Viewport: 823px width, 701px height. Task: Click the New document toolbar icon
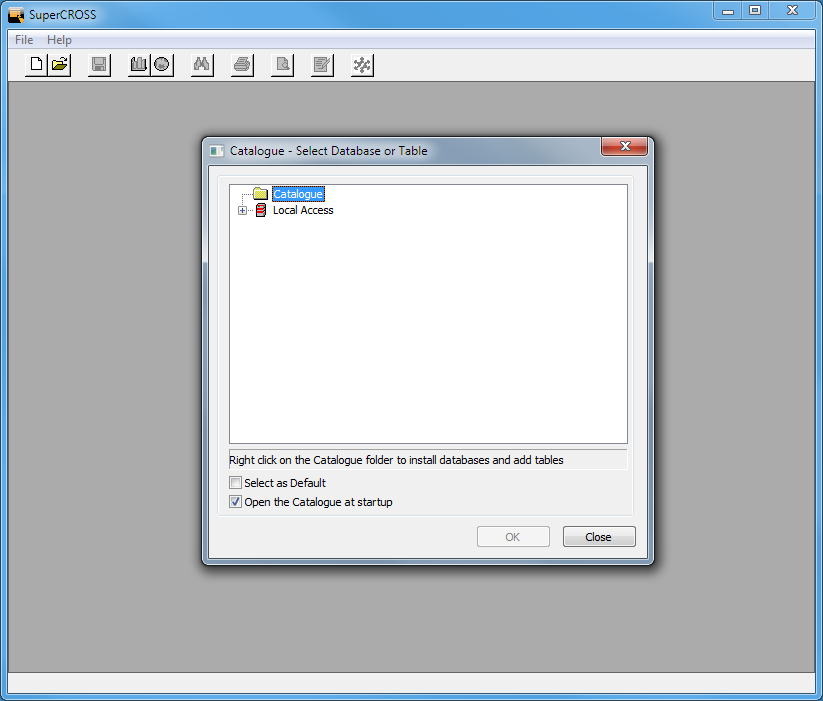click(37, 65)
